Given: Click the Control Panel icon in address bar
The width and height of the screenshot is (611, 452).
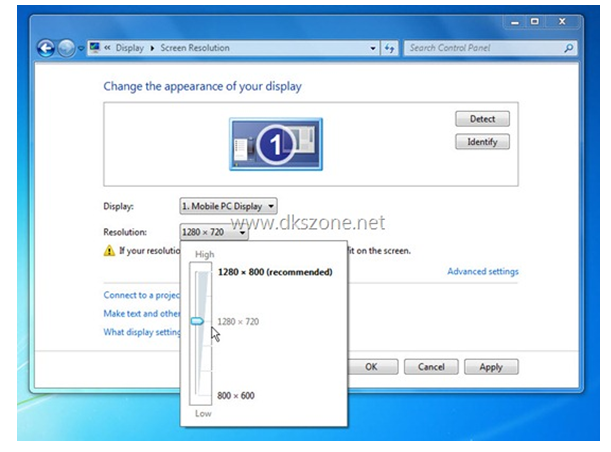Looking at the screenshot, I should tap(95, 48).
